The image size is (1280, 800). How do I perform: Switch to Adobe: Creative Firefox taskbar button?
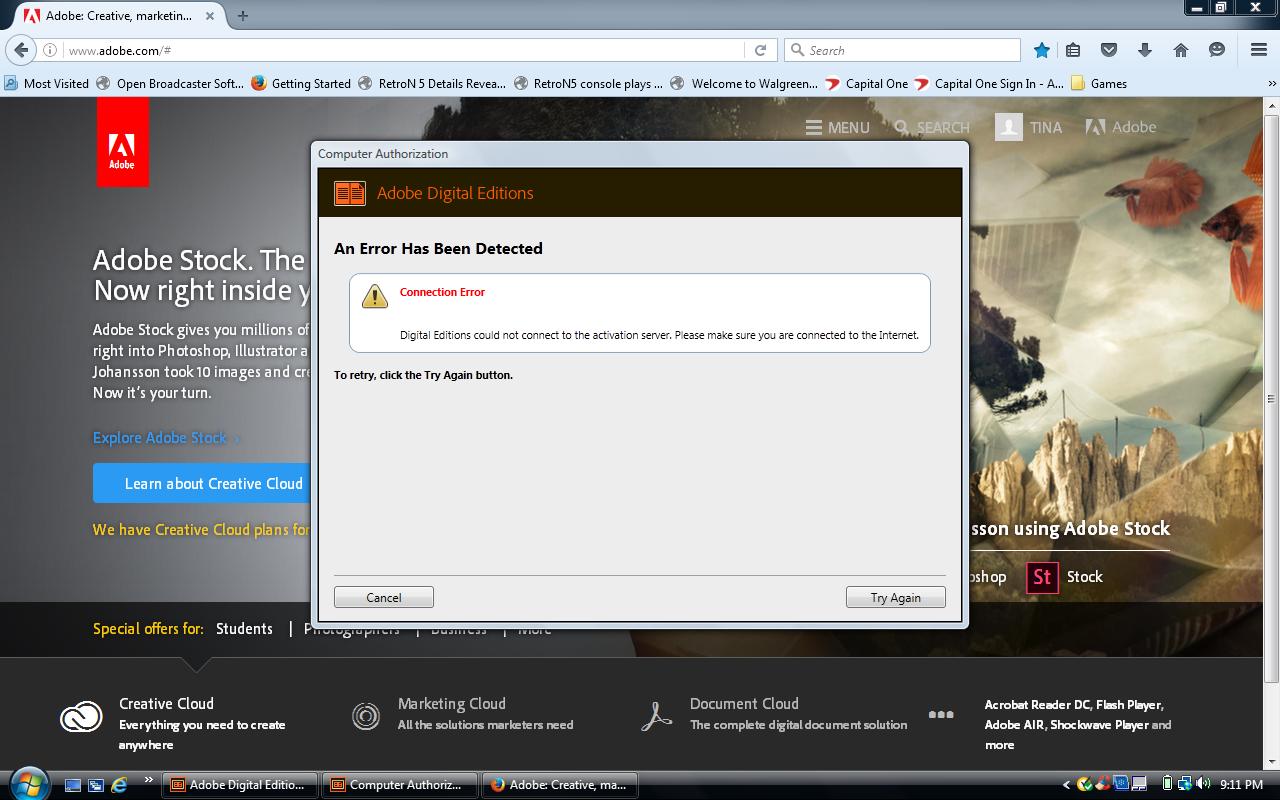(x=559, y=785)
